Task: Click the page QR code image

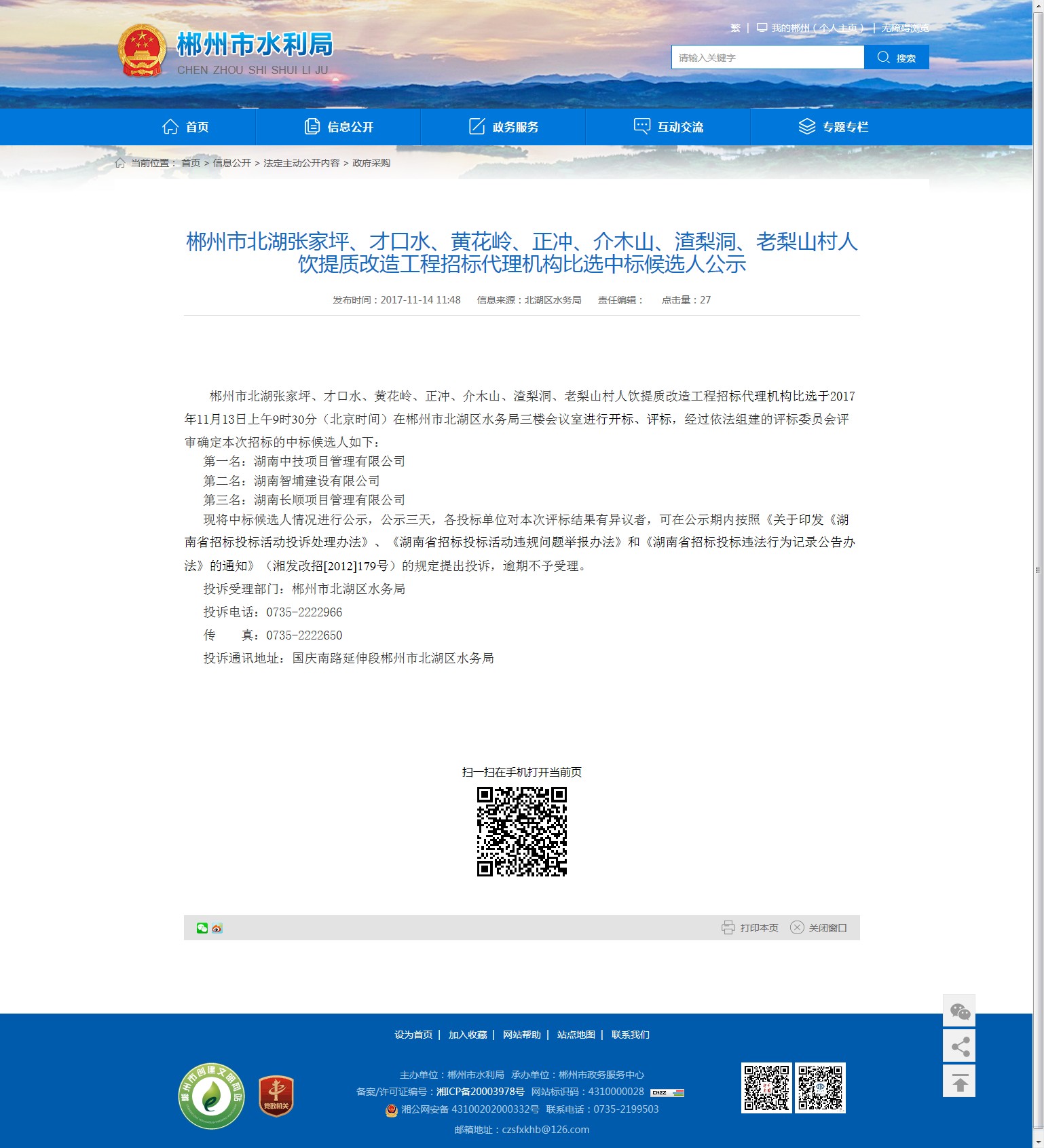Action: (522, 832)
